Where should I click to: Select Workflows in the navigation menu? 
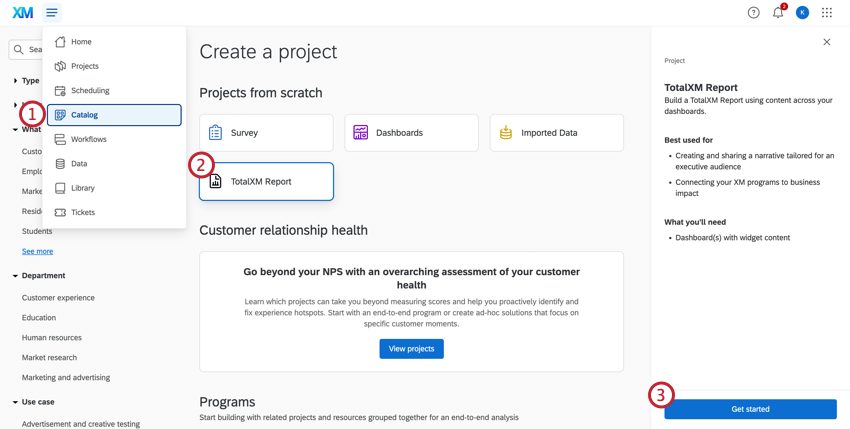pyautogui.click(x=88, y=139)
